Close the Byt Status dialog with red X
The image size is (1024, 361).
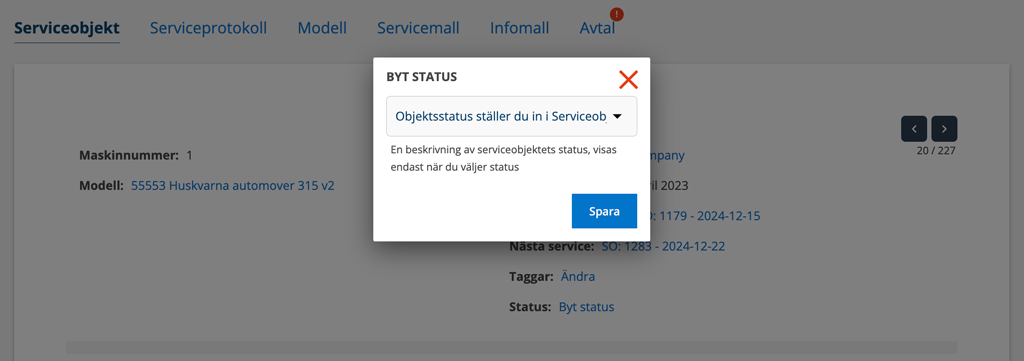tap(628, 80)
